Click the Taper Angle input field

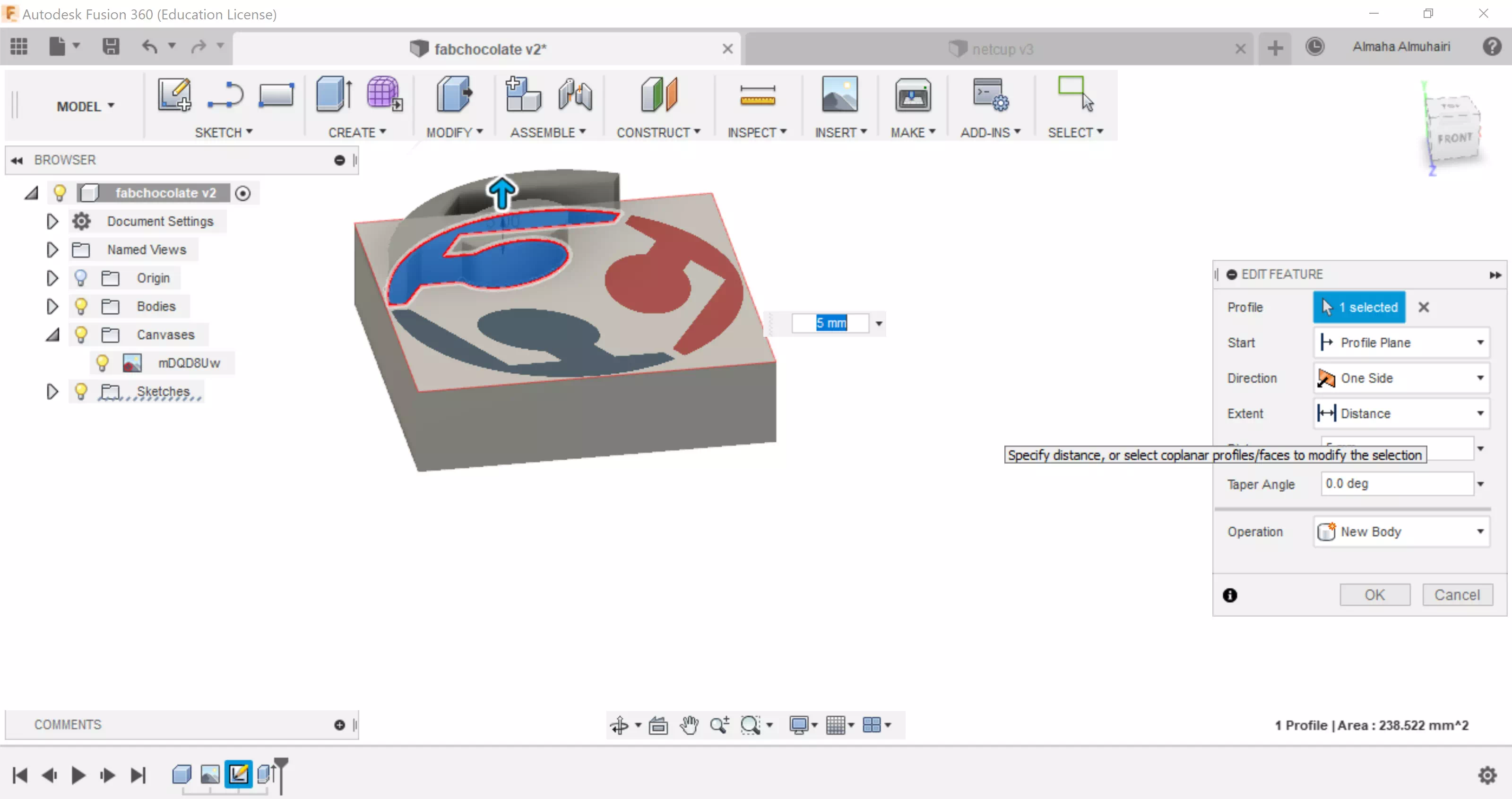point(1396,483)
